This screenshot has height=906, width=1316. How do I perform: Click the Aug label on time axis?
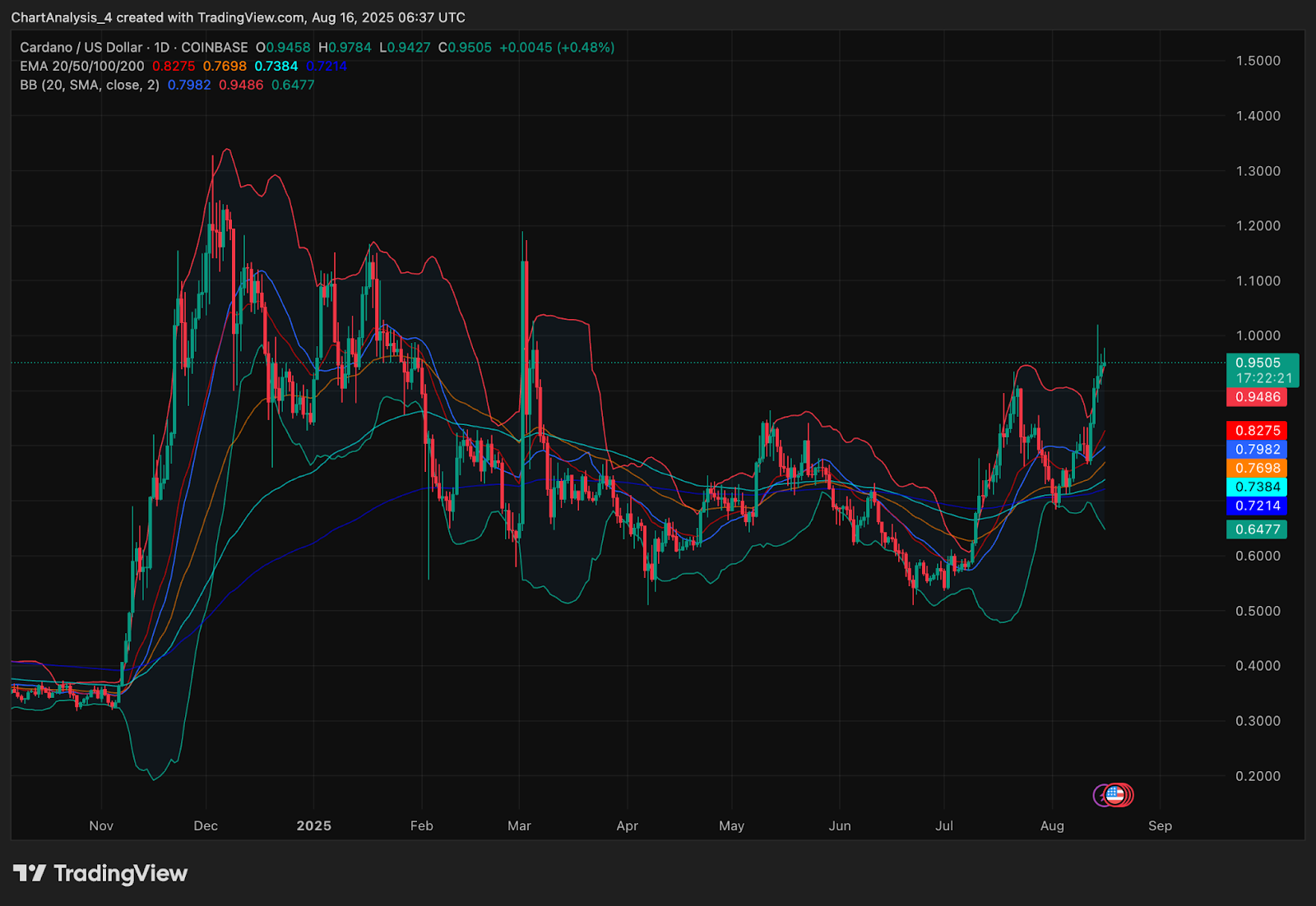click(x=1052, y=825)
